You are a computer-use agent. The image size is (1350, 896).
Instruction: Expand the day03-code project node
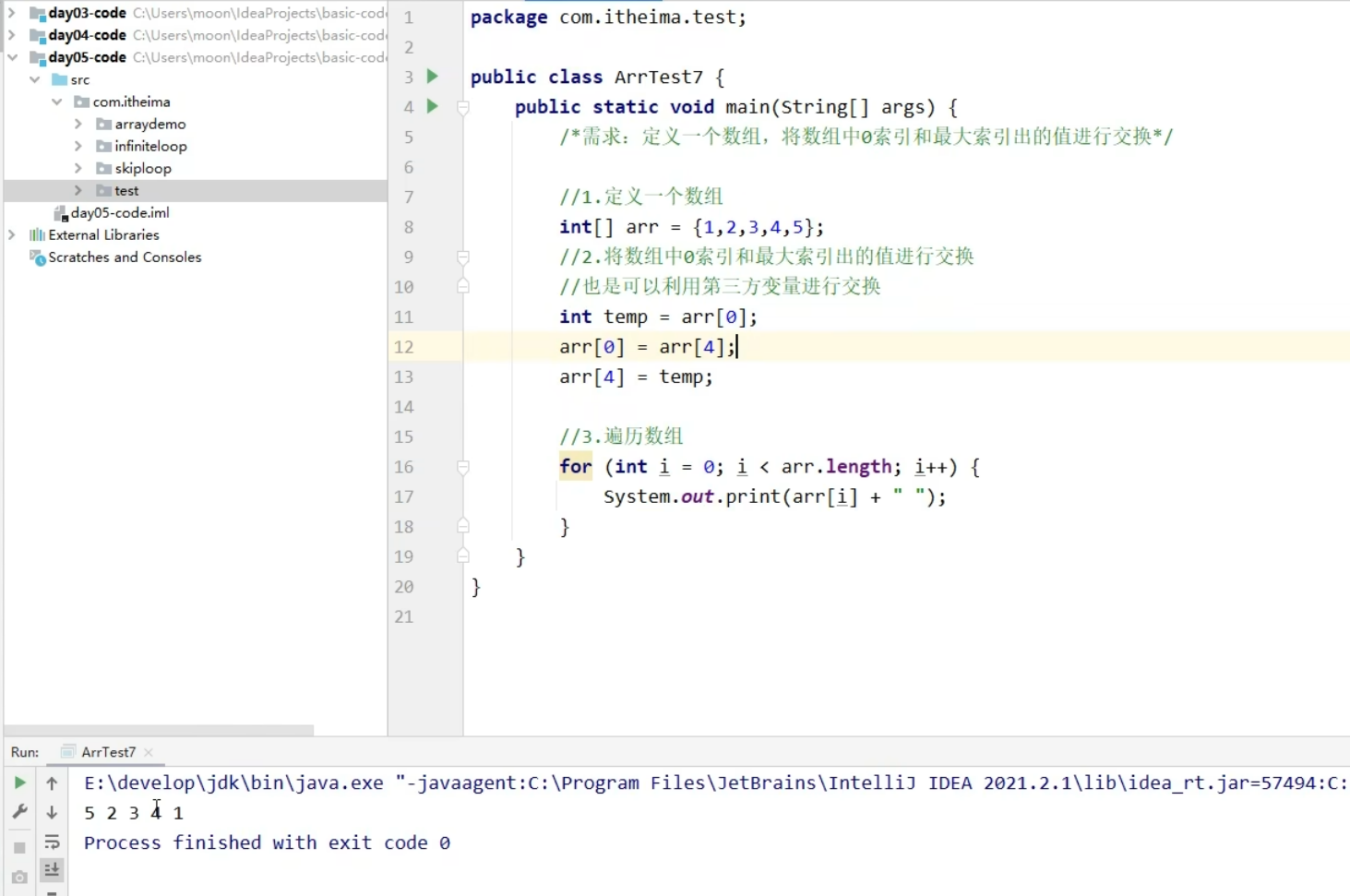(10, 13)
